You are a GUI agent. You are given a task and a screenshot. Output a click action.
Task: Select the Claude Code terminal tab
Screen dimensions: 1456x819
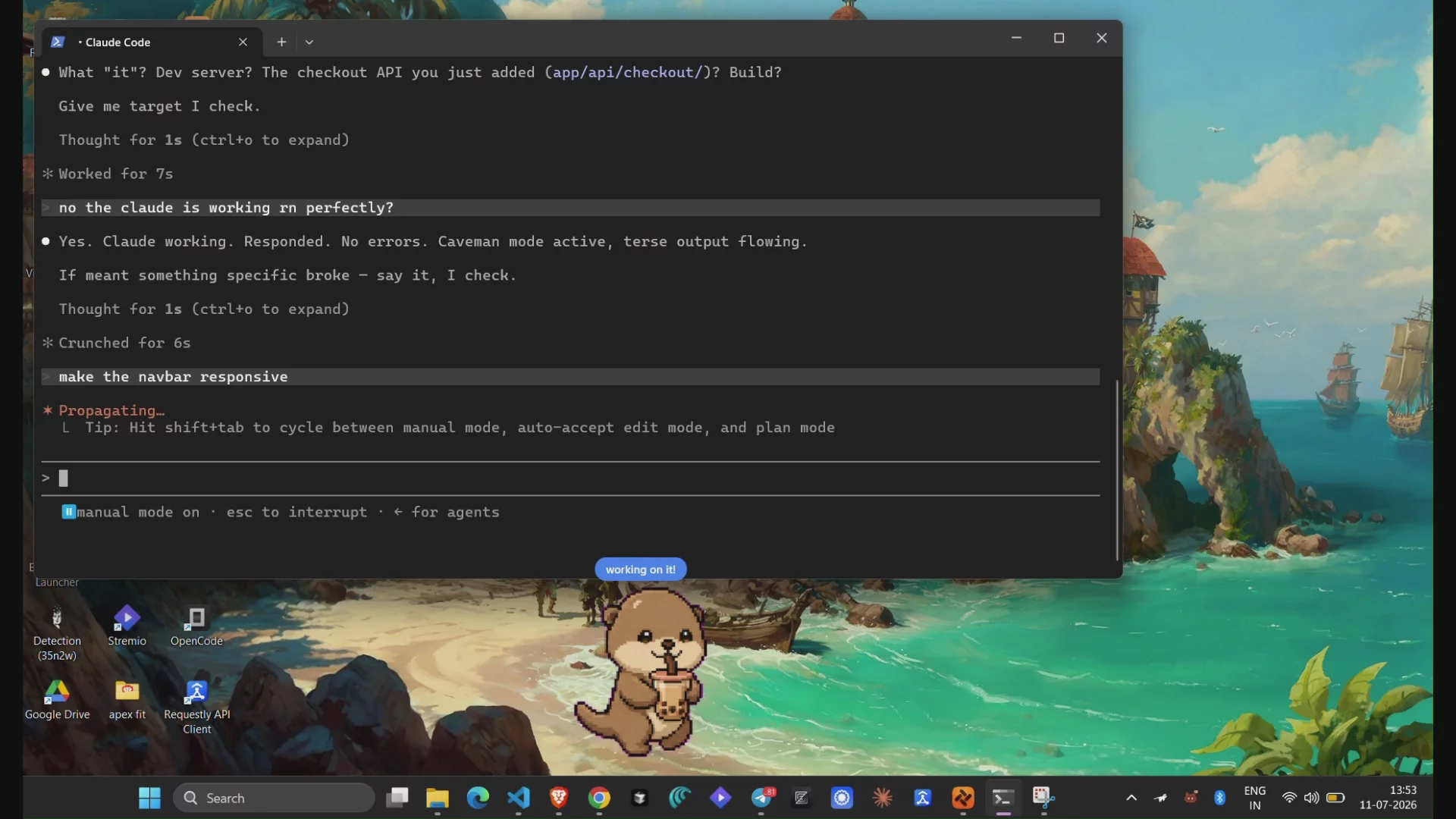pyautogui.click(x=152, y=42)
